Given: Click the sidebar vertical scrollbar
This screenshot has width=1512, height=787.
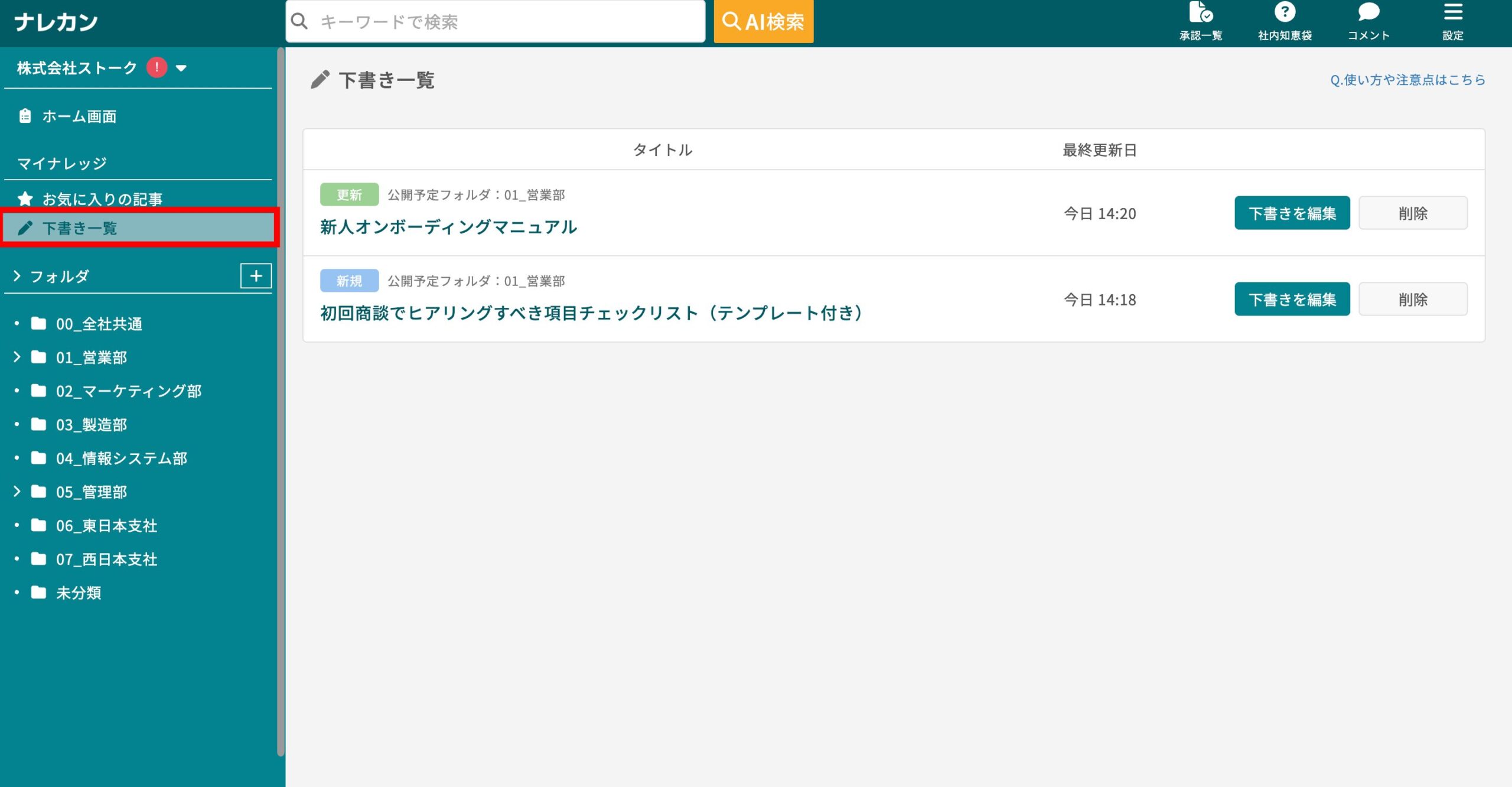Looking at the screenshot, I should tap(281, 402).
